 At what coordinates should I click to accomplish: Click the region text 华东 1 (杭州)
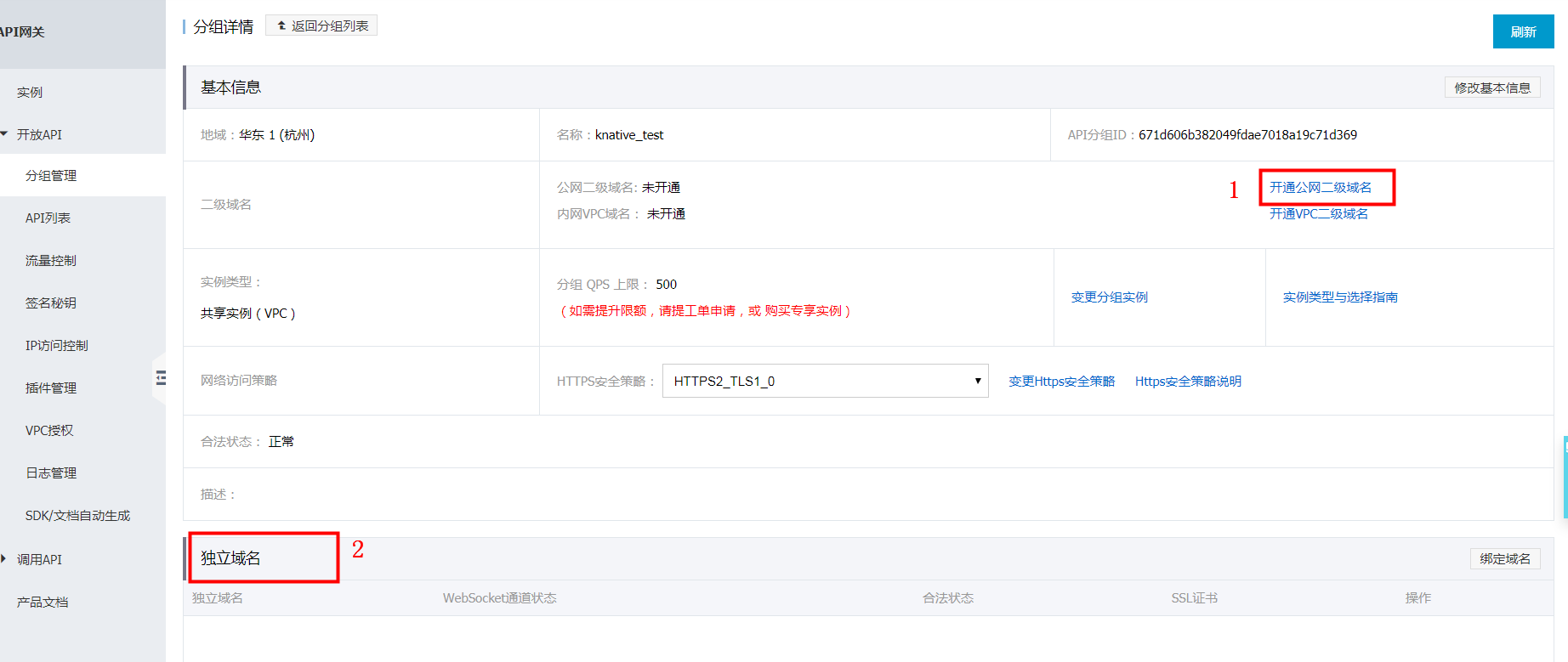[x=276, y=134]
